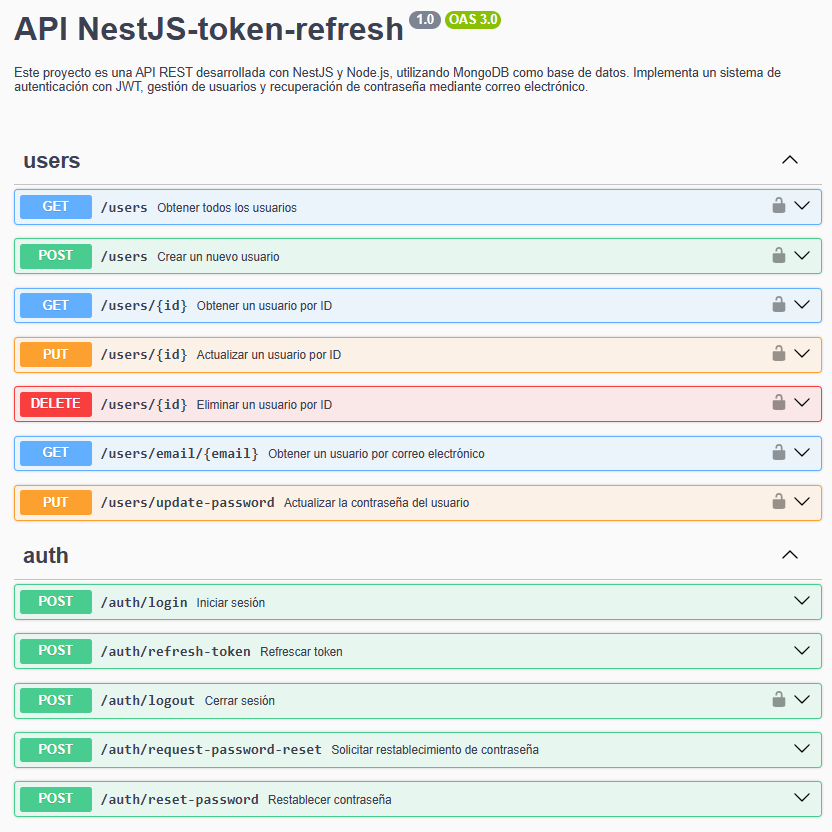Viewport: 832px width, 832px height.
Task: Expand /users/update-password chevron
Action: tap(802, 502)
